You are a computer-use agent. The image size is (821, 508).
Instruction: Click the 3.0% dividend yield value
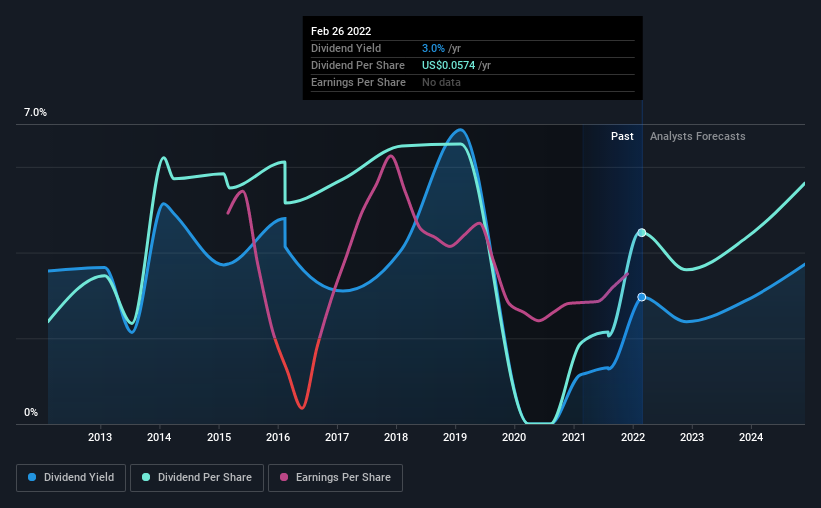(434, 48)
